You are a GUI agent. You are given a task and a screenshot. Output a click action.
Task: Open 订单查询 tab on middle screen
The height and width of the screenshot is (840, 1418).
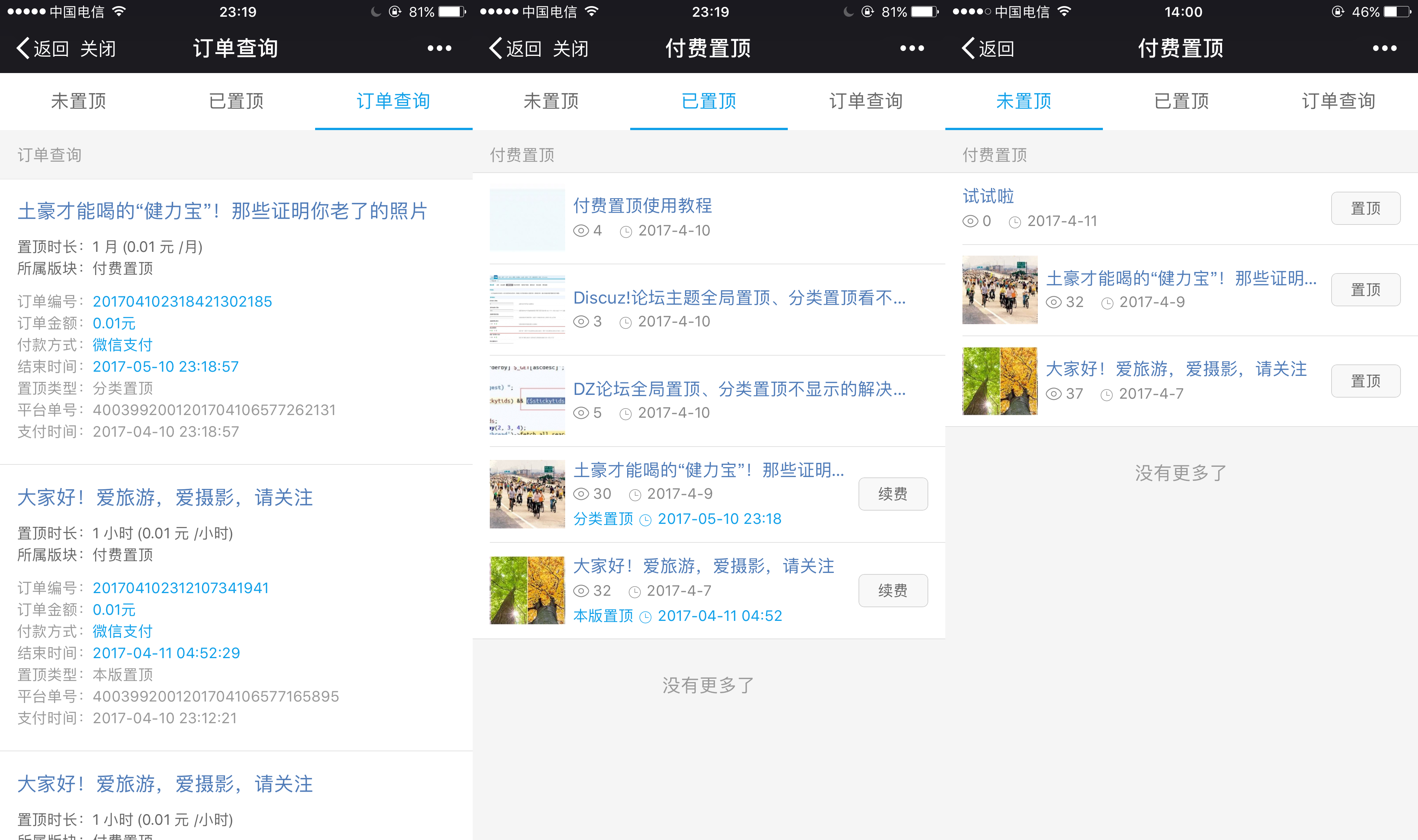point(866,101)
